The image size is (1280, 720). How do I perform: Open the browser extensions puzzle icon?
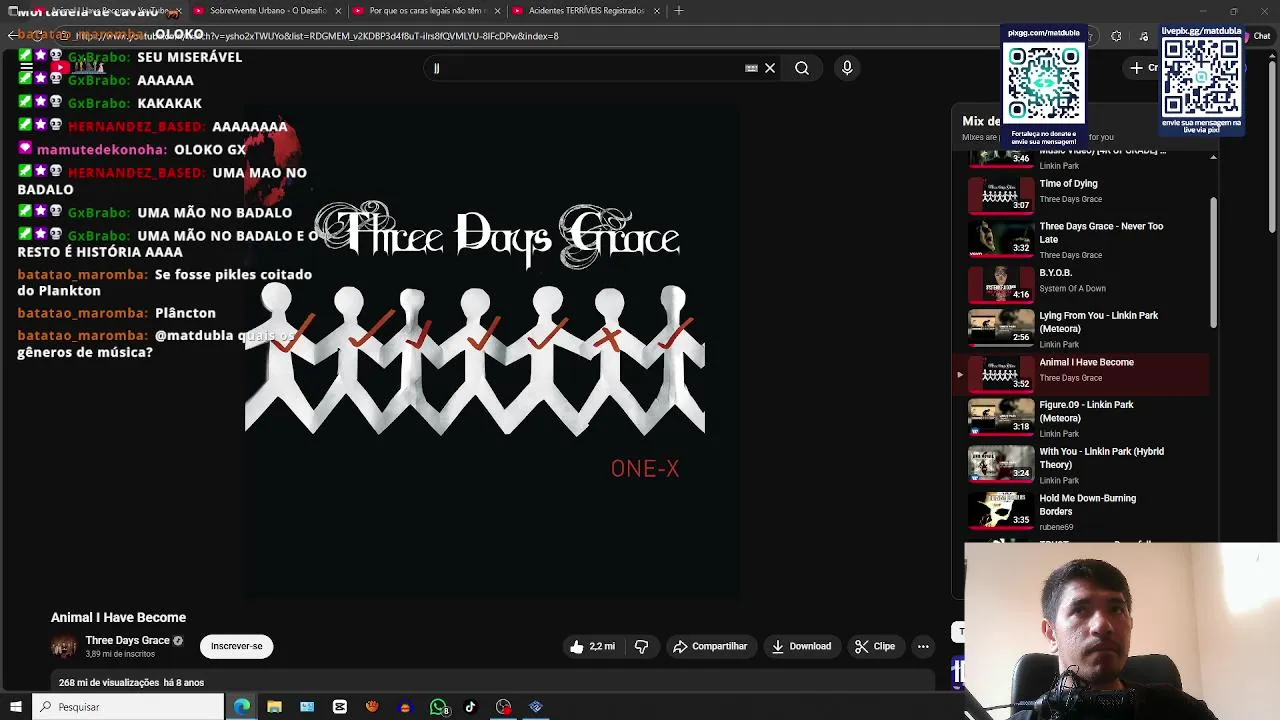point(1116,36)
